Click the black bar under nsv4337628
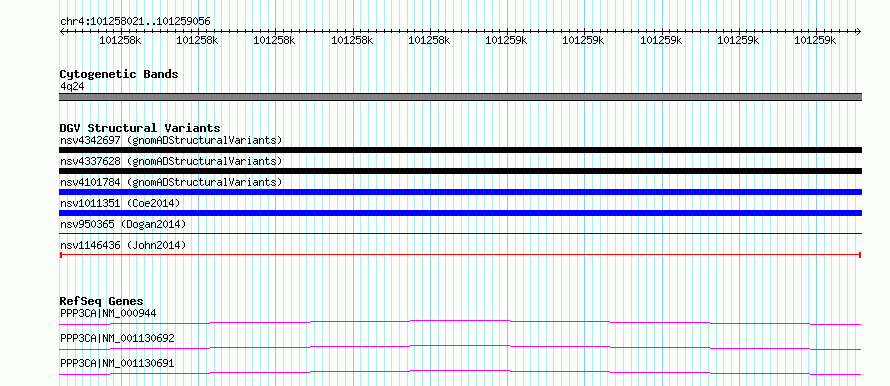 click(460, 171)
